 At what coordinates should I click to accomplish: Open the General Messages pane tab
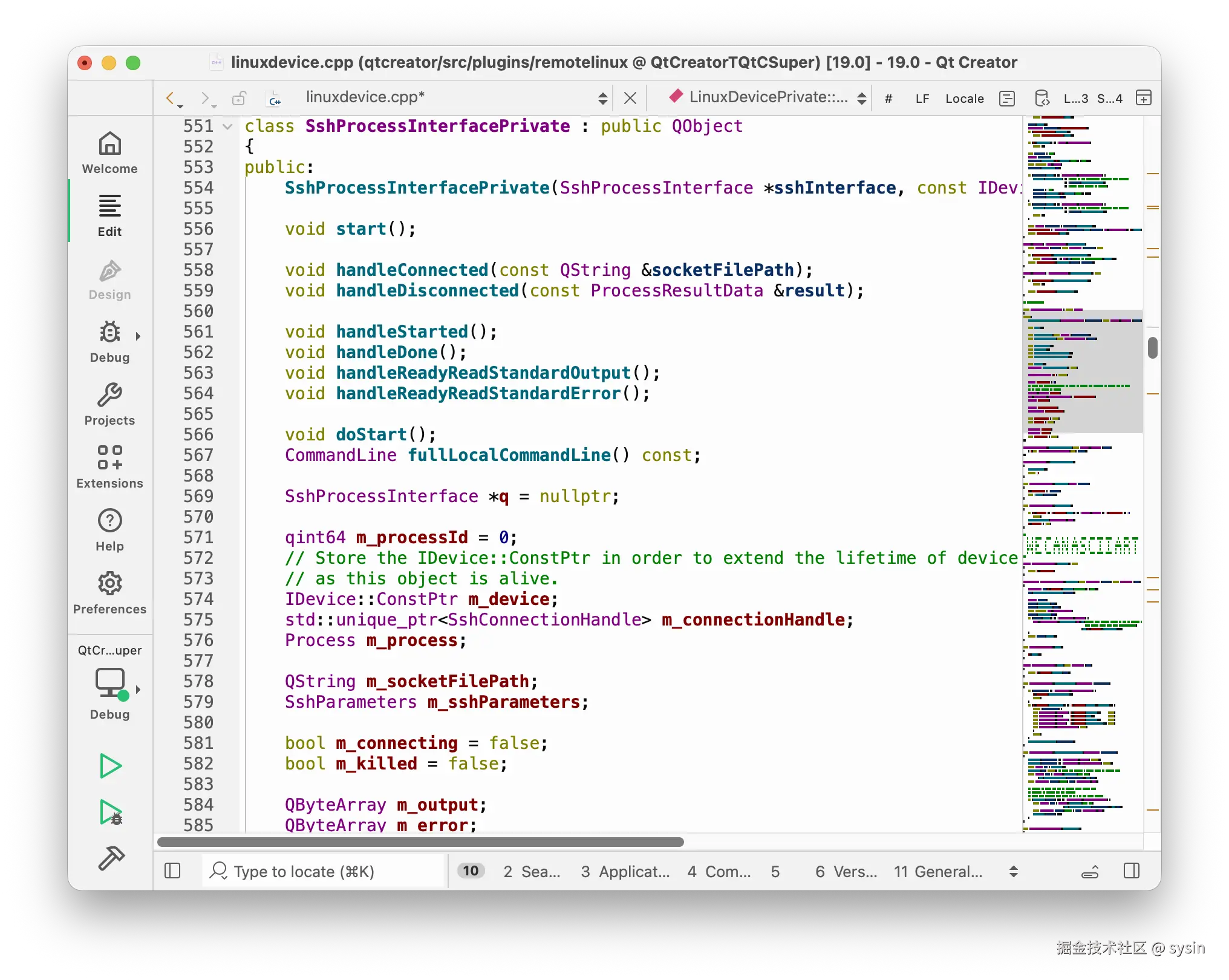(x=938, y=872)
